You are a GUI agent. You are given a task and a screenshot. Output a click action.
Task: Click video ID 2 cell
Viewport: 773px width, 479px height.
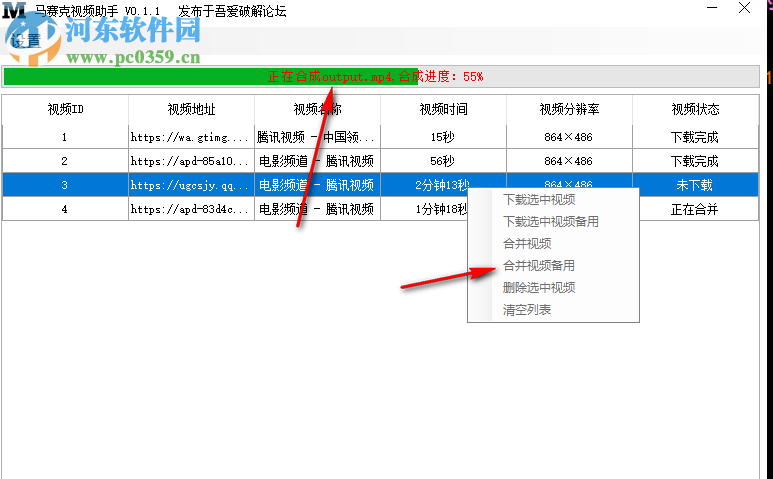[65, 161]
